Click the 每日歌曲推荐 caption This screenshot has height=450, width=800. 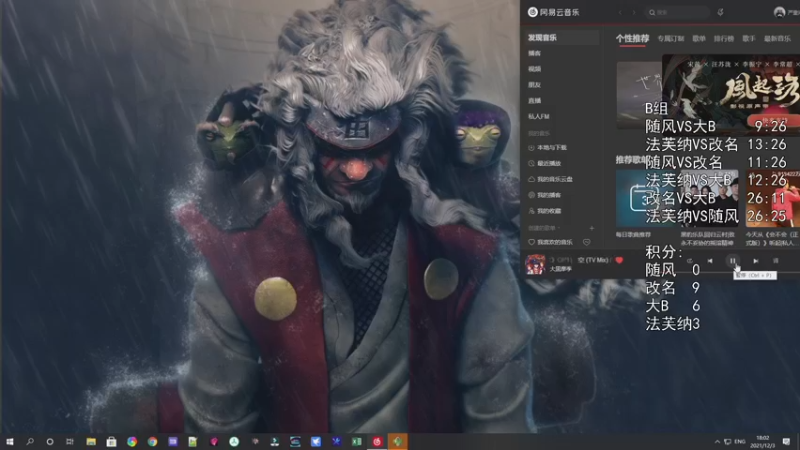(633, 235)
